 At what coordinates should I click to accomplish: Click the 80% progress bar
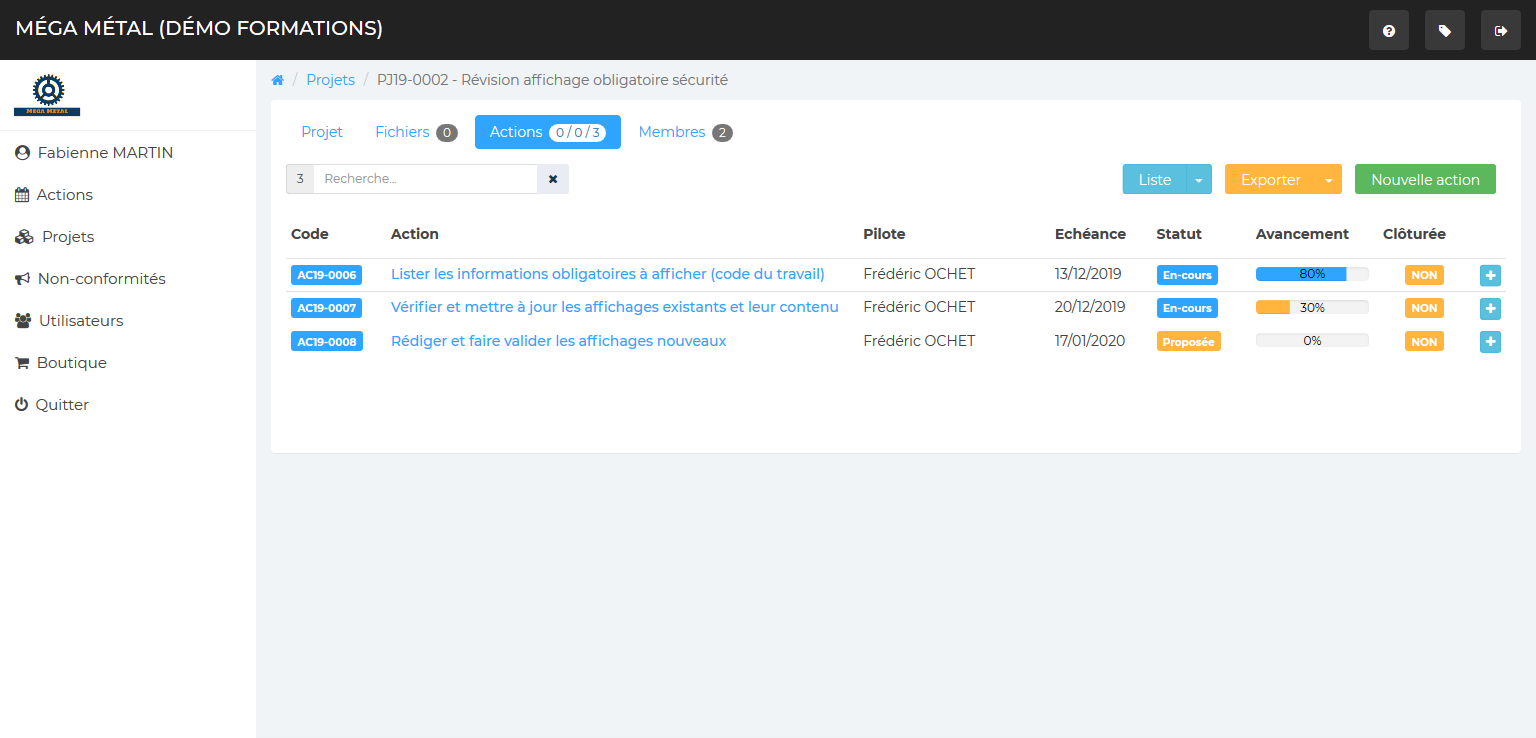1311,274
